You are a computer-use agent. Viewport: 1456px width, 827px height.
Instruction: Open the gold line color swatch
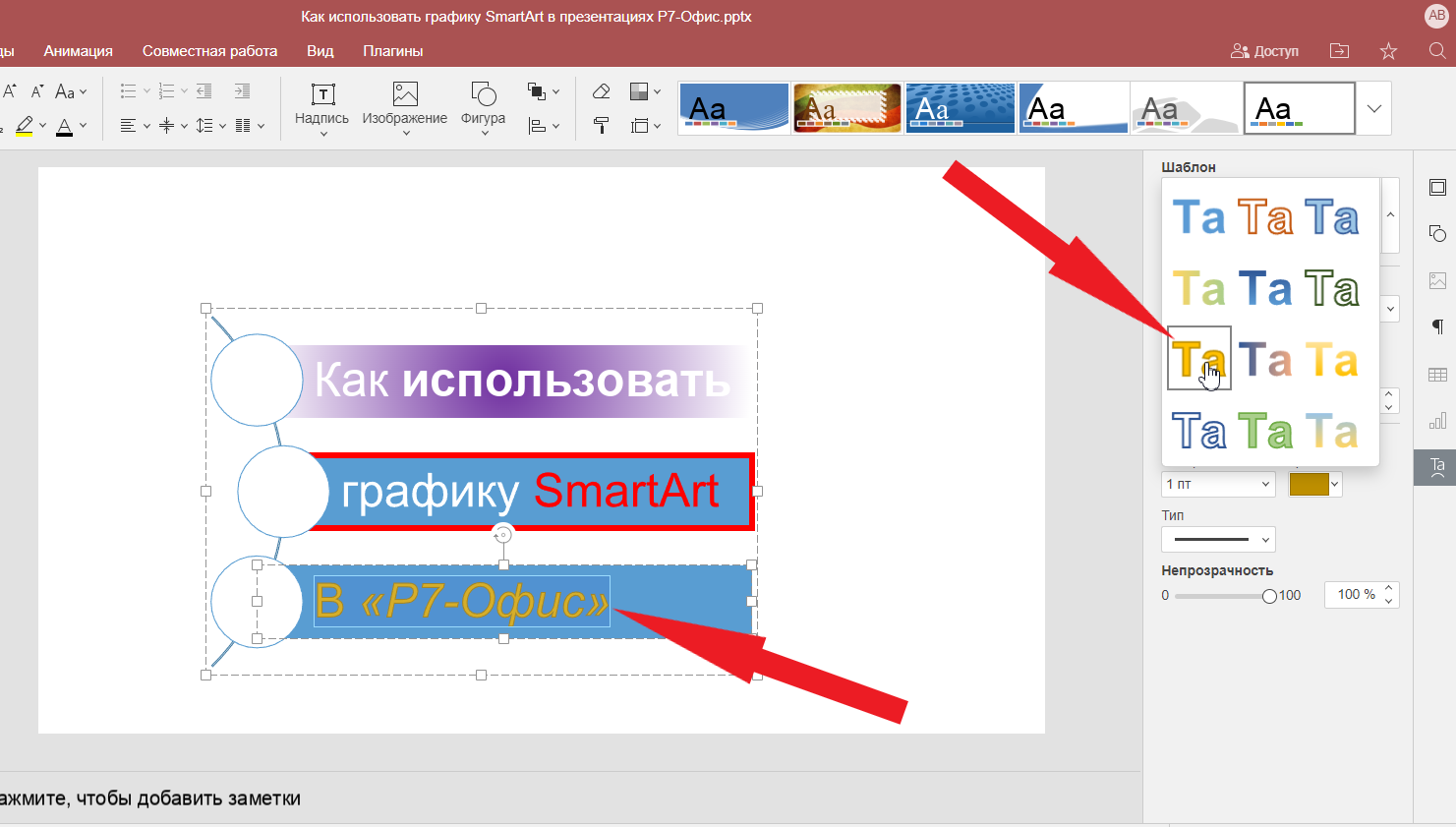1315,484
